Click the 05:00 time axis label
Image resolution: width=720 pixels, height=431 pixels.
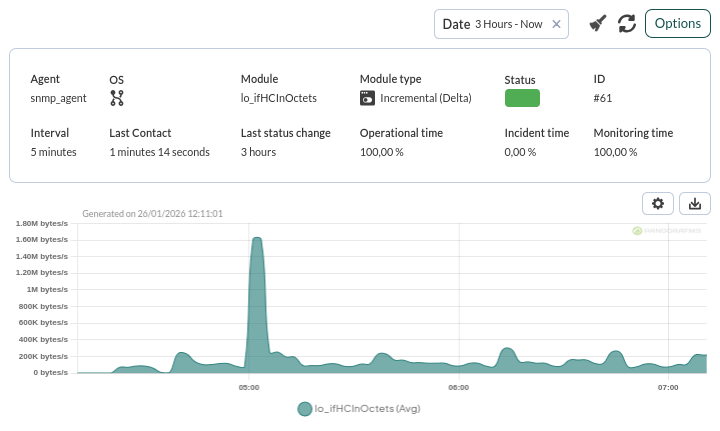pos(249,387)
